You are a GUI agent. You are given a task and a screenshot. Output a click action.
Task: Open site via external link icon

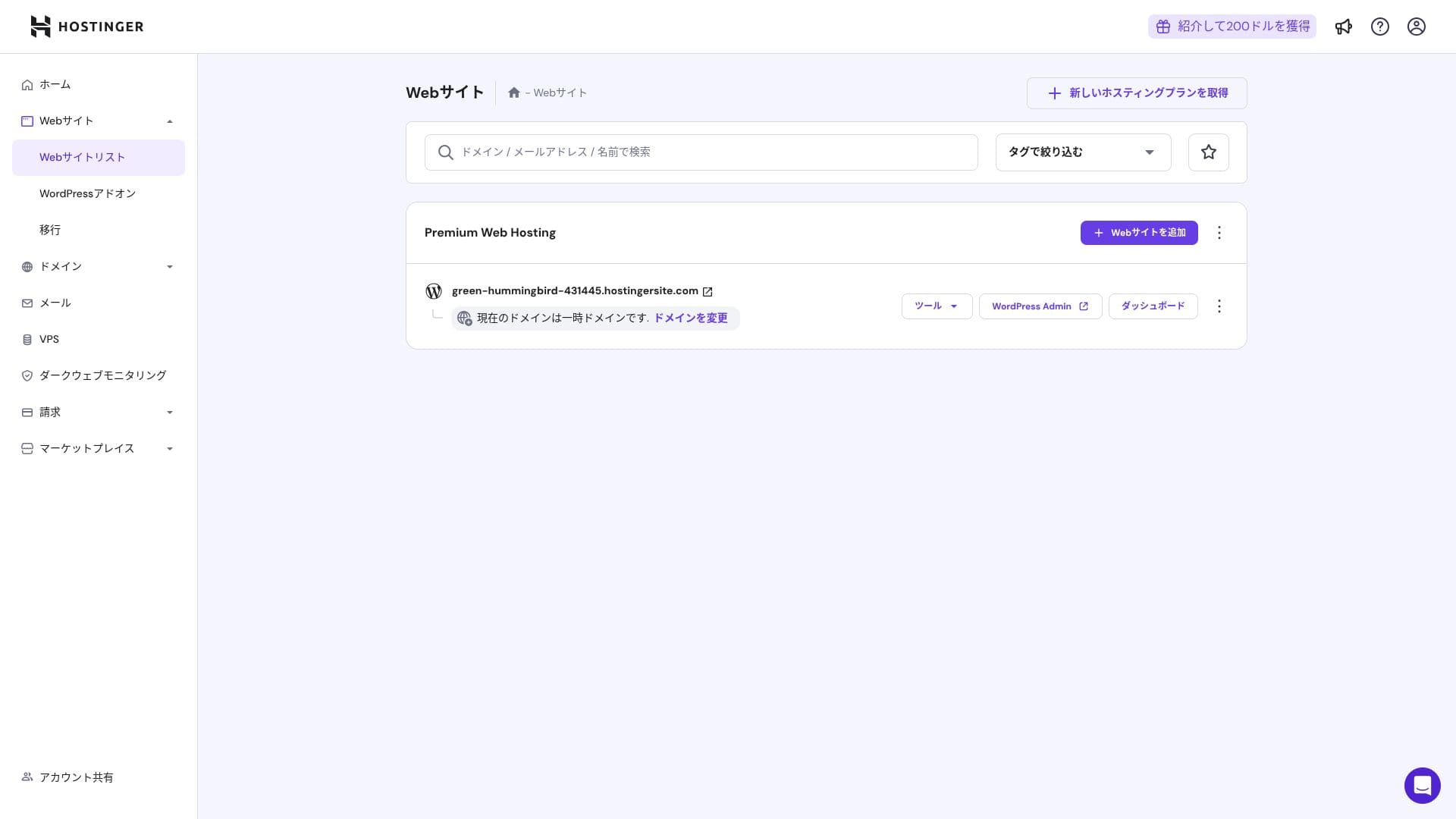(x=708, y=292)
